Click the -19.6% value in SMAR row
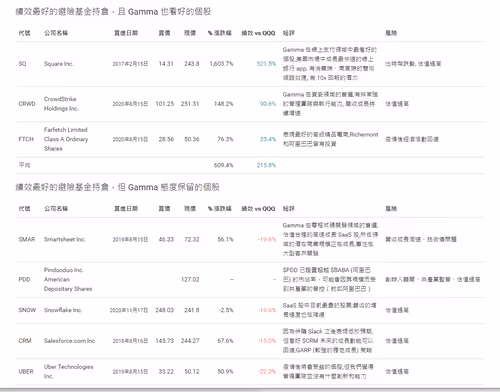Image resolution: width=500 pixels, height=392 pixels. tap(267, 239)
